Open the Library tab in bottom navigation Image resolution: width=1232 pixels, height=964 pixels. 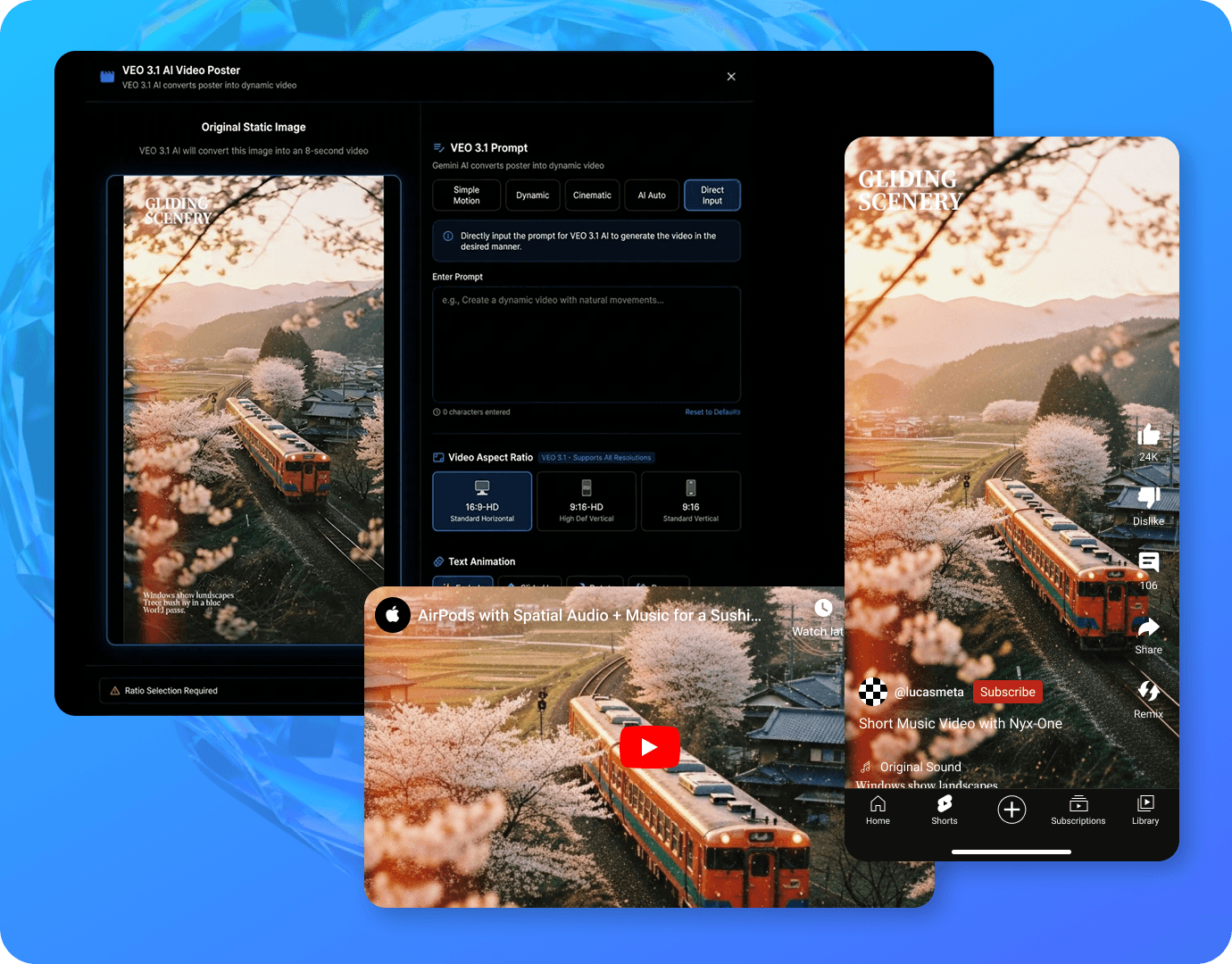coord(1145,810)
